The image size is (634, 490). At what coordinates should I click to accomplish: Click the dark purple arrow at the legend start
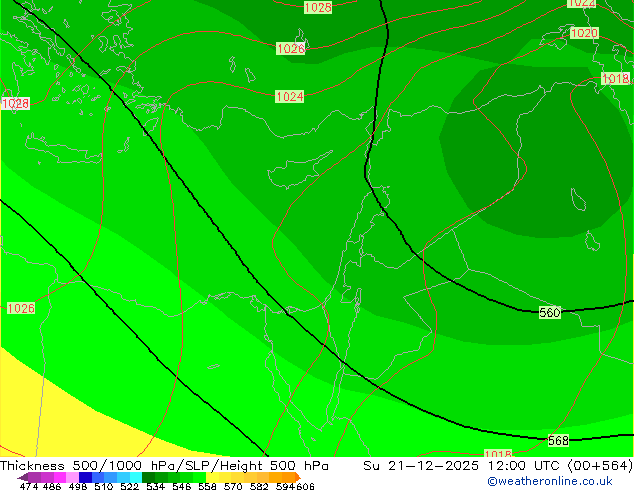click(22, 477)
